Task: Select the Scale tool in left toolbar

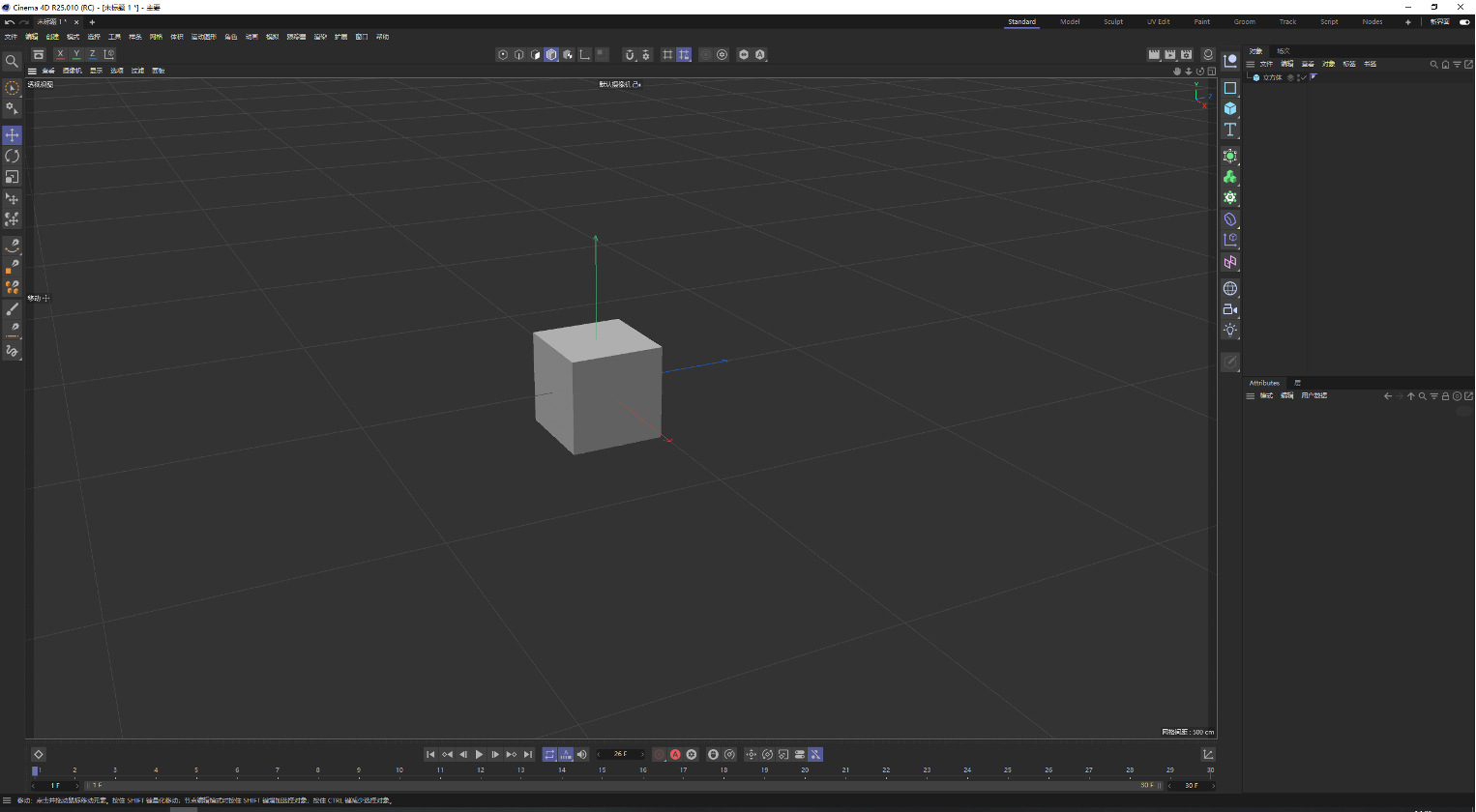Action: point(12,177)
